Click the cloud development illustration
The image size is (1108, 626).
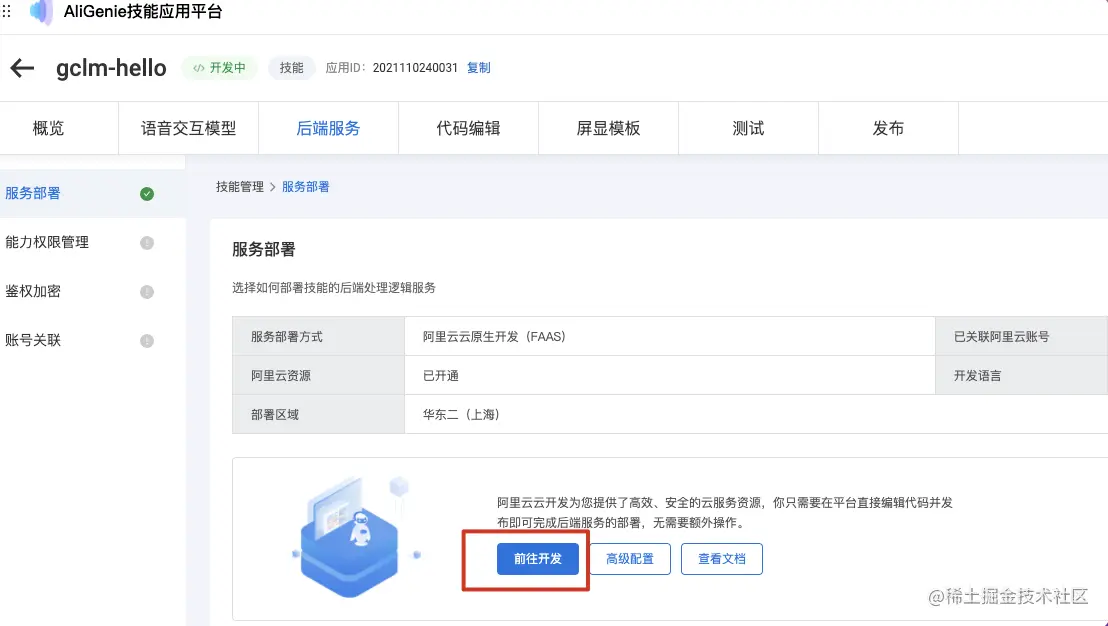click(x=357, y=537)
